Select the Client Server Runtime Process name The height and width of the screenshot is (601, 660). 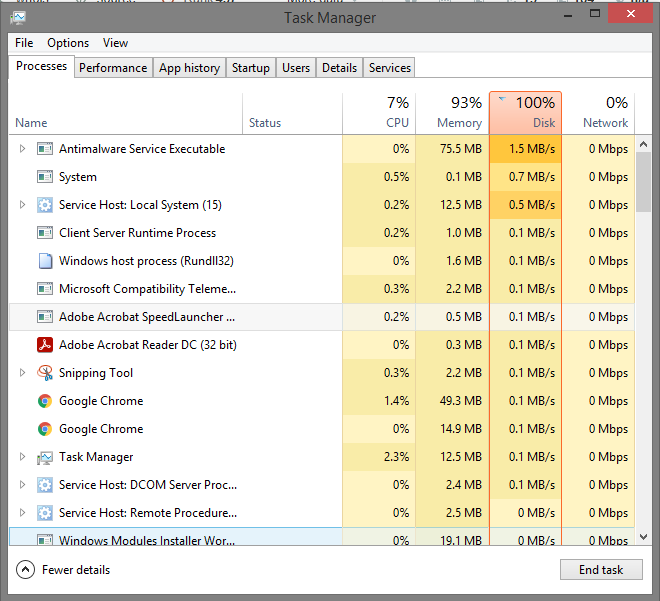[137, 233]
